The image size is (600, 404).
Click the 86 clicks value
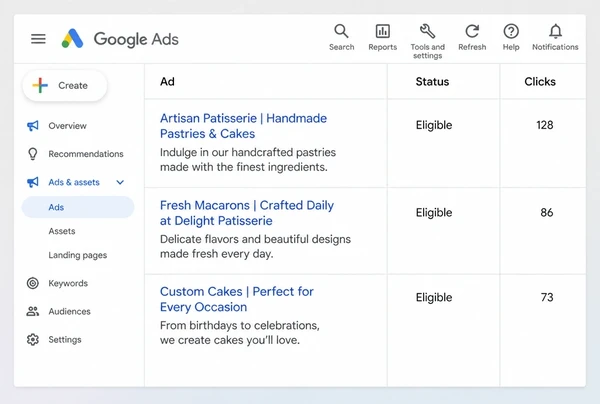click(x=547, y=212)
